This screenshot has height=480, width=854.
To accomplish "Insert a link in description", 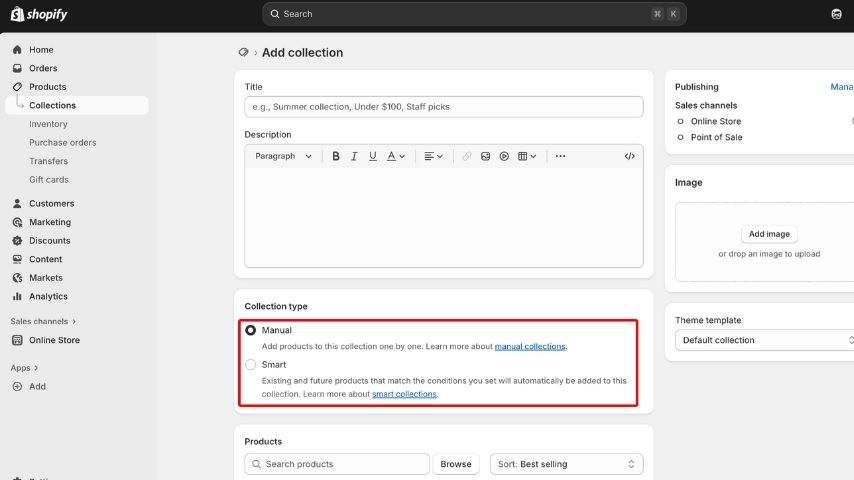I will pyautogui.click(x=467, y=156).
